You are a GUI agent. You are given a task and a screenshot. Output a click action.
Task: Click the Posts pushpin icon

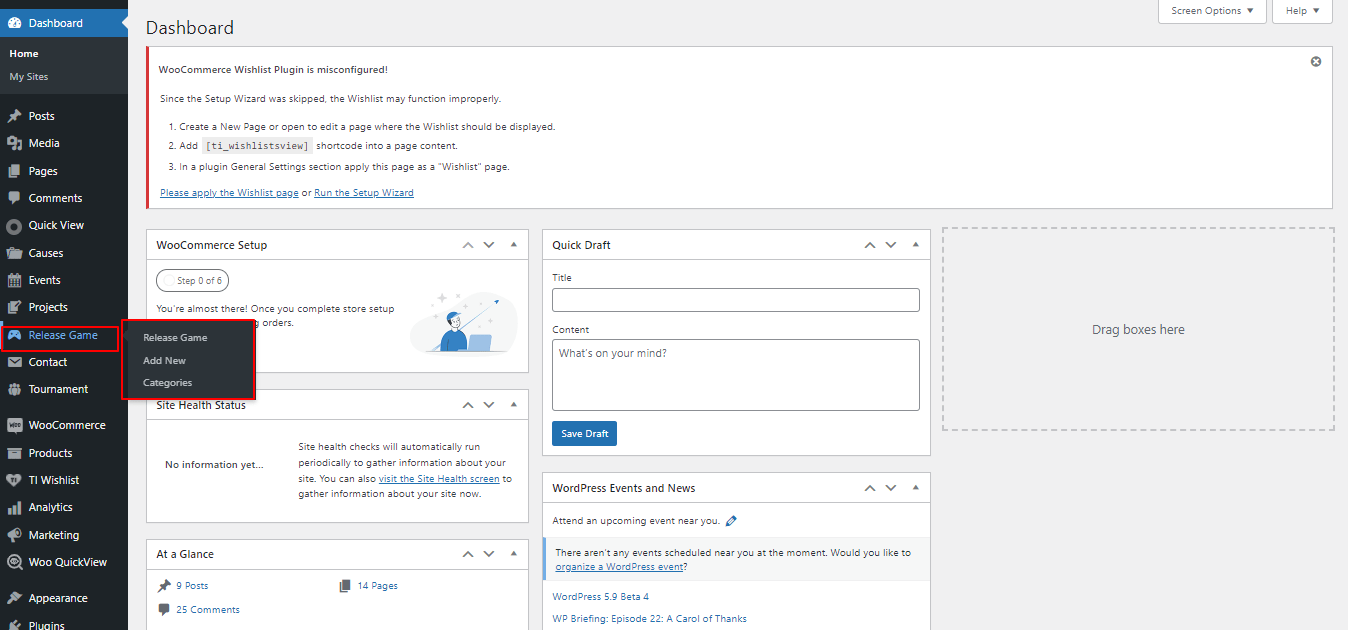click(x=14, y=116)
